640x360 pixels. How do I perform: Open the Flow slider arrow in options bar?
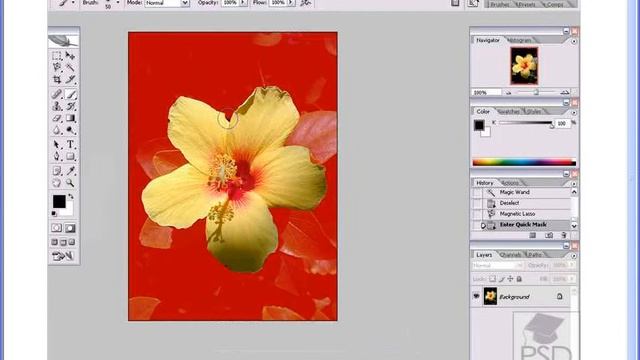pos(291,3)
